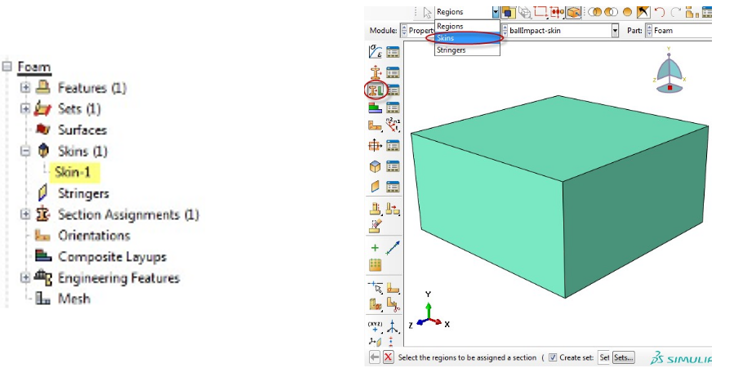Viewport: 730px width, 376px height.
Task: Open the Profile Manager icon
Action: (x=393, y=146)
